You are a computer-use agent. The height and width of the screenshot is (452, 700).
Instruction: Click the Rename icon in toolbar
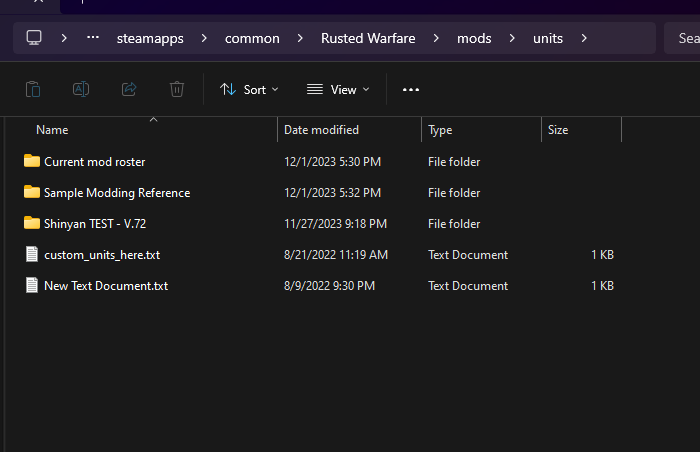[81, 89]
